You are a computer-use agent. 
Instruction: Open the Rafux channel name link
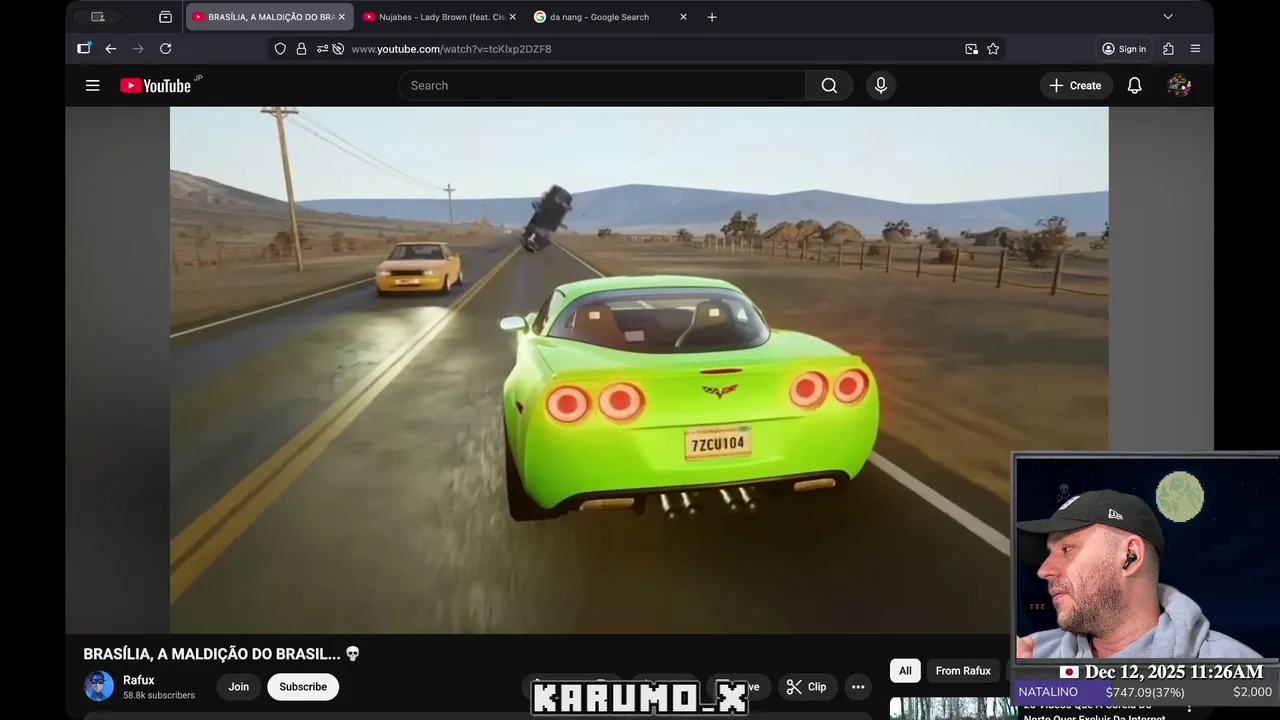point(139,680)
